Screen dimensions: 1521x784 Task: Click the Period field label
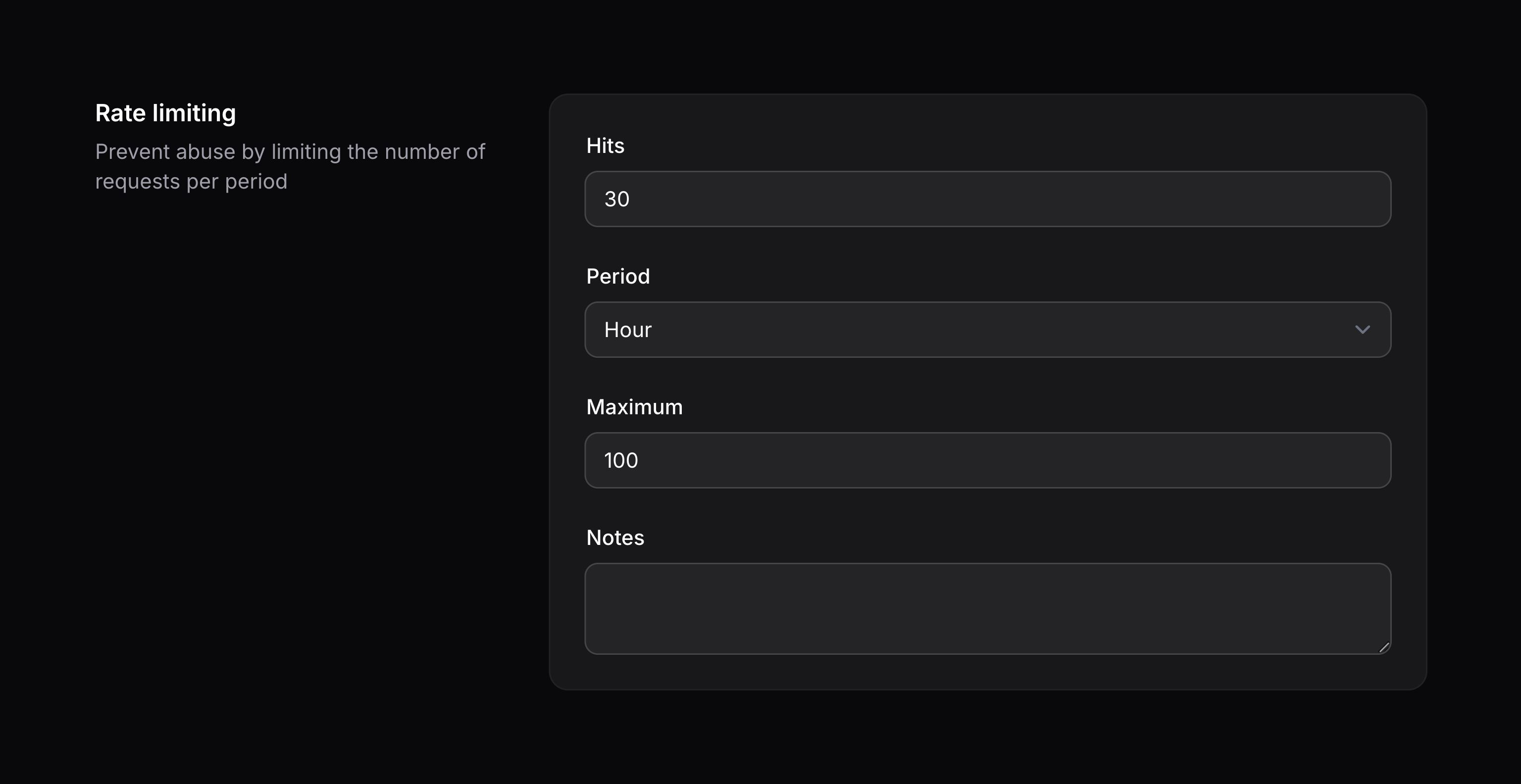tap(617, 276)
